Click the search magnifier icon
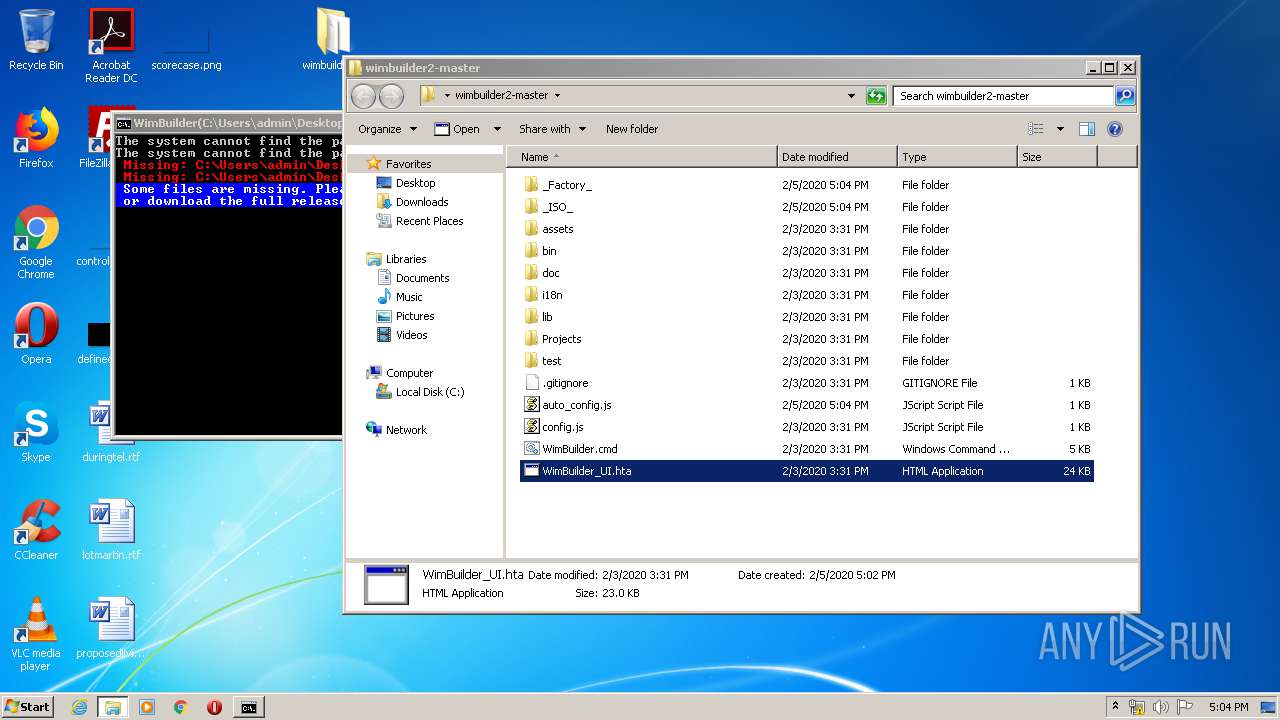Image resolution: width=1280 pixels, height=720 pixels. coord(1125,96)
